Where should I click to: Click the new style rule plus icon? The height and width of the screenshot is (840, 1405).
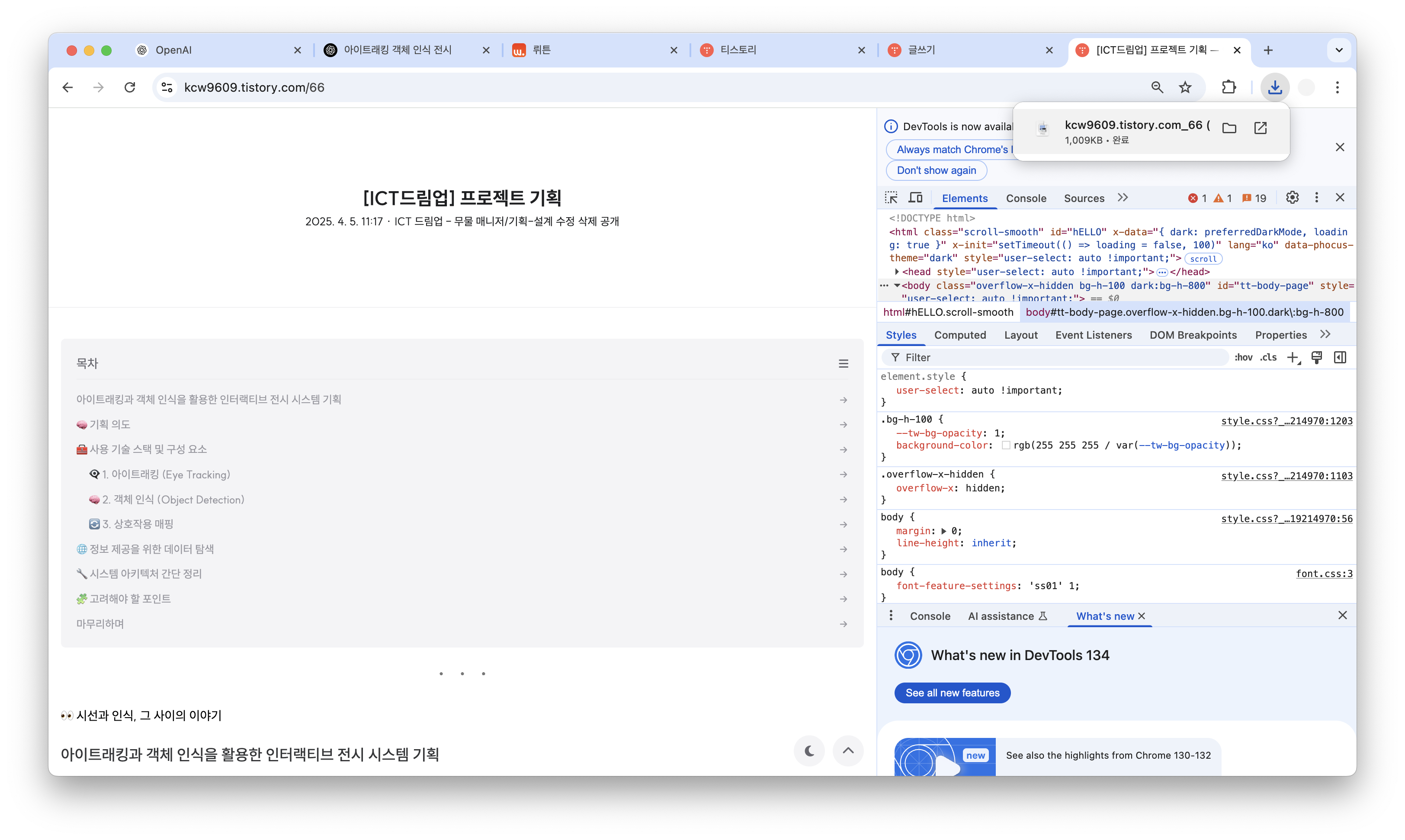tap(1293, 357)
